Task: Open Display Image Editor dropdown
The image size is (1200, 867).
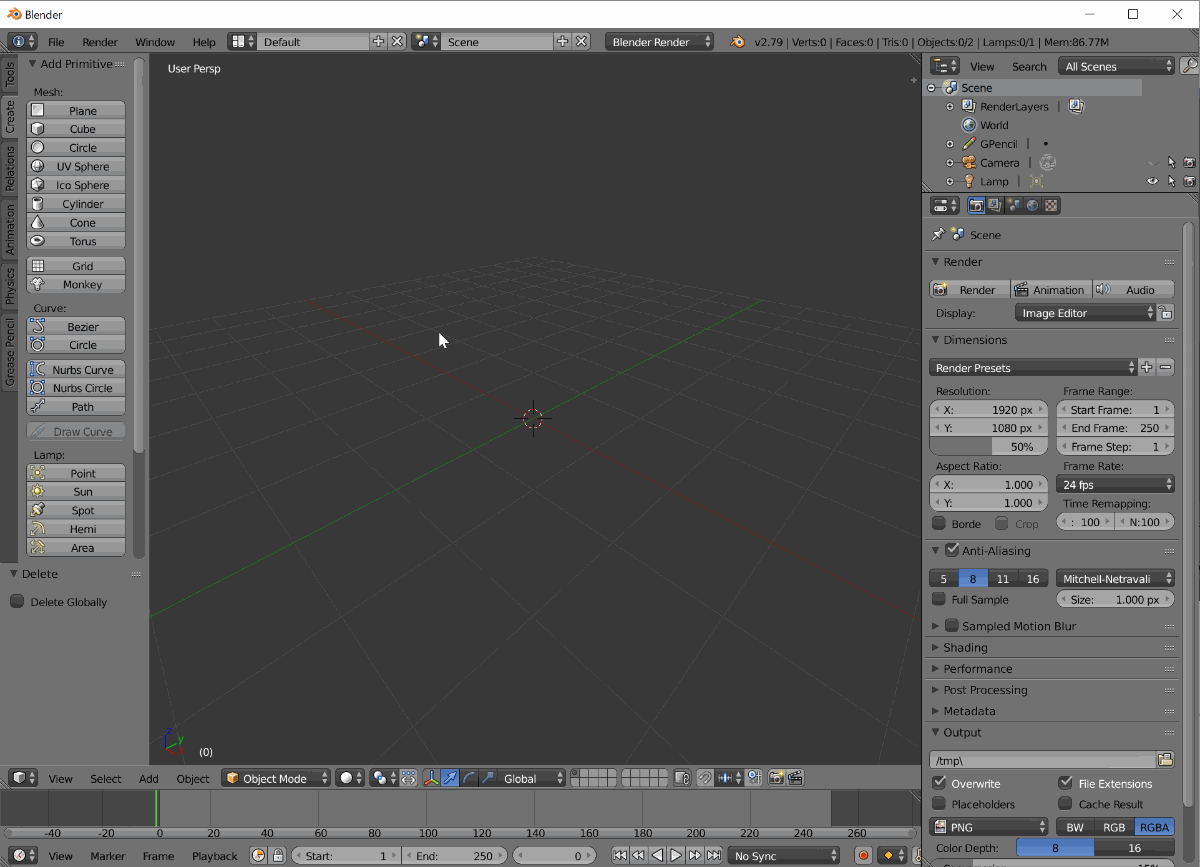Action: pyautogui.click(x=1086, y=313)
